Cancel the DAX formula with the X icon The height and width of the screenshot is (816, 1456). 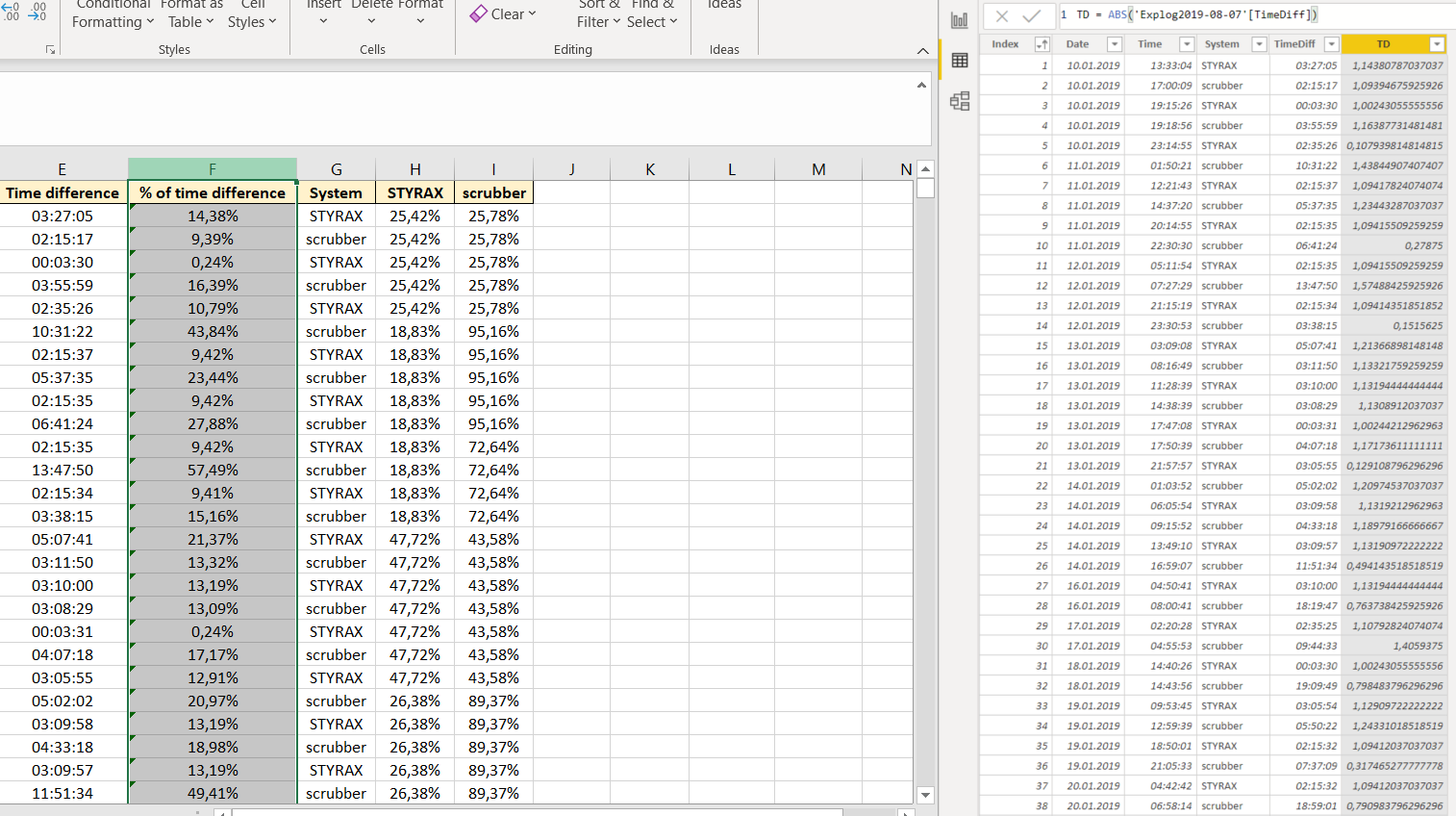tap(1002, 15)
